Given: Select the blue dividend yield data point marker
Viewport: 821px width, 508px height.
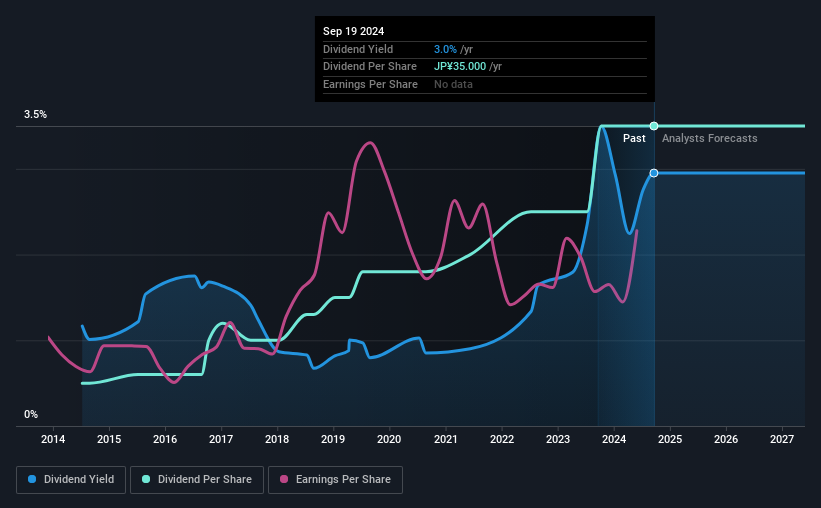Looking at the screenshot, I should (654, 173).
